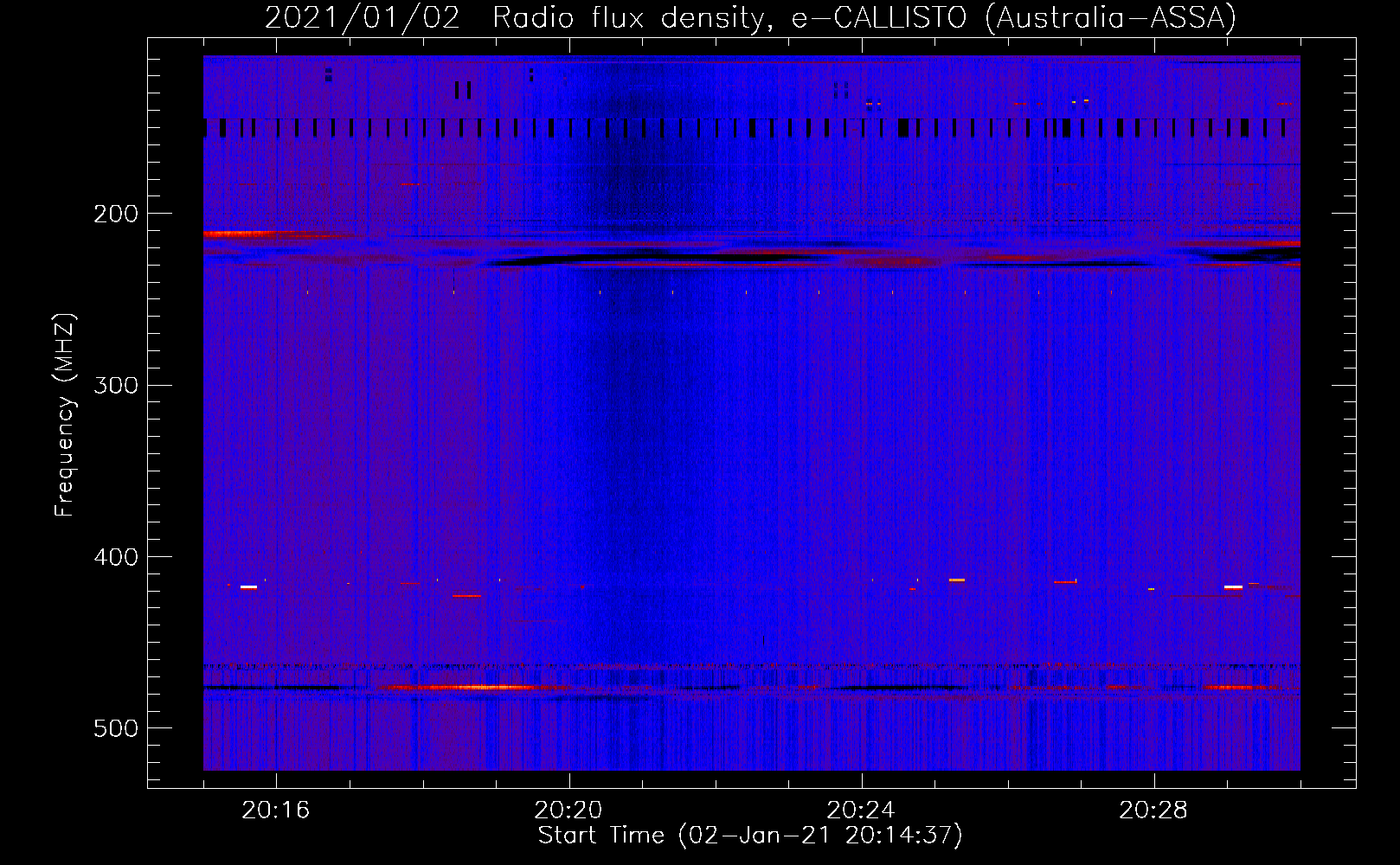Click the '400' frequency tick label
This screenshot has width=1400, height=865.
point(116,557)
